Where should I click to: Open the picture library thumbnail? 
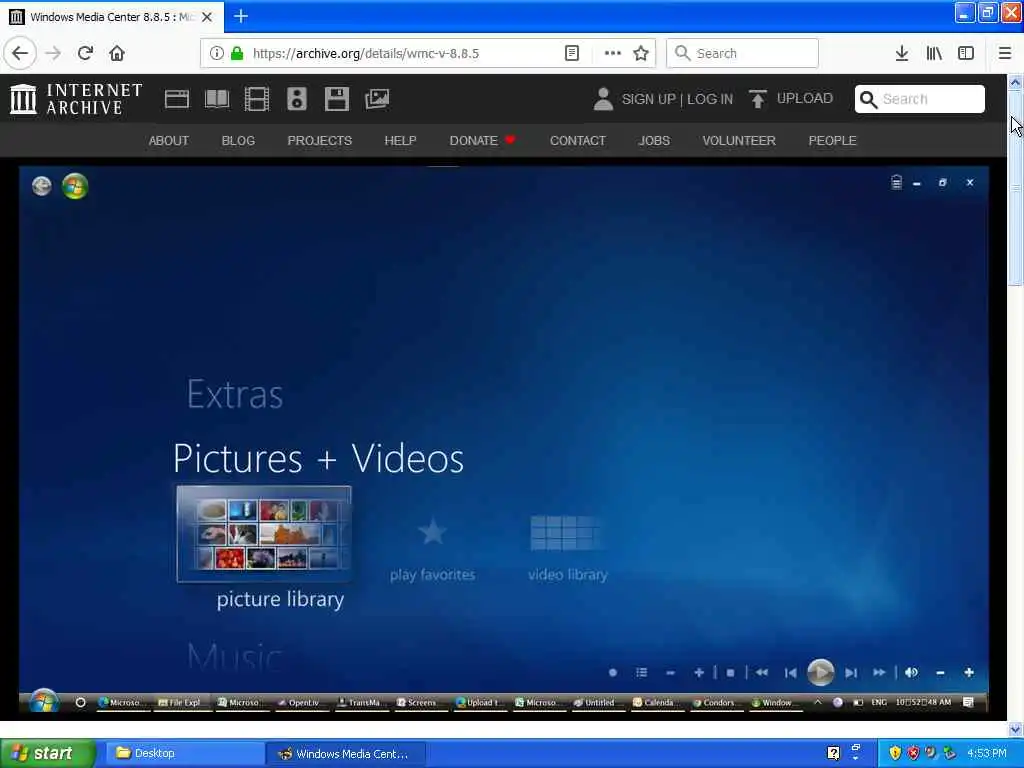[x=264, y=534]
